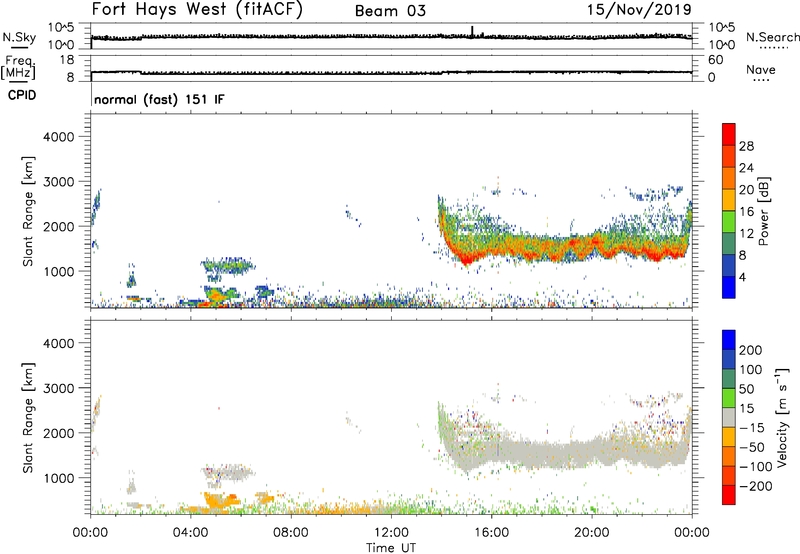Click the 'Beam 03' label
Image resolution: width=800 pixels, height=554 pixels.
coord(390,11)
